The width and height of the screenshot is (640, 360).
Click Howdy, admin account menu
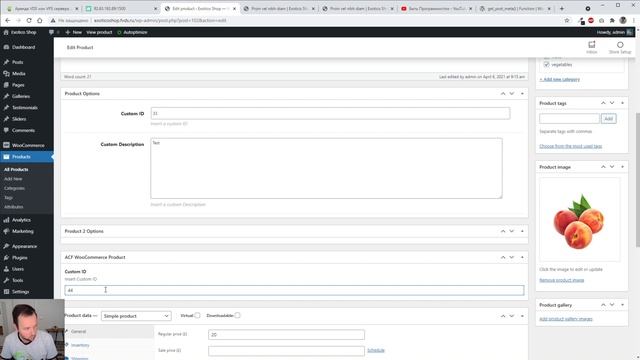point(615,32)
